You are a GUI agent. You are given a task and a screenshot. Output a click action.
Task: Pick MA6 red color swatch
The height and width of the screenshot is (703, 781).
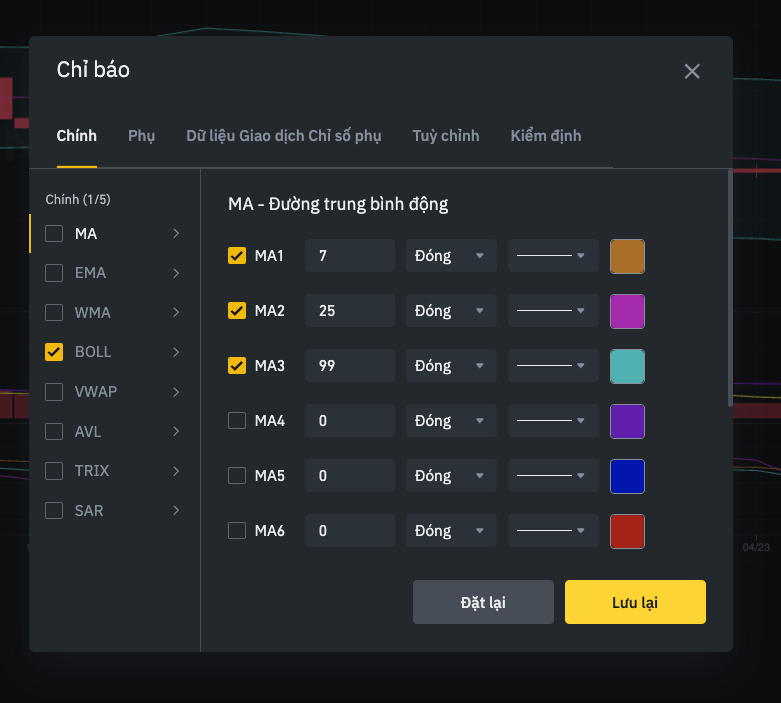627,531
